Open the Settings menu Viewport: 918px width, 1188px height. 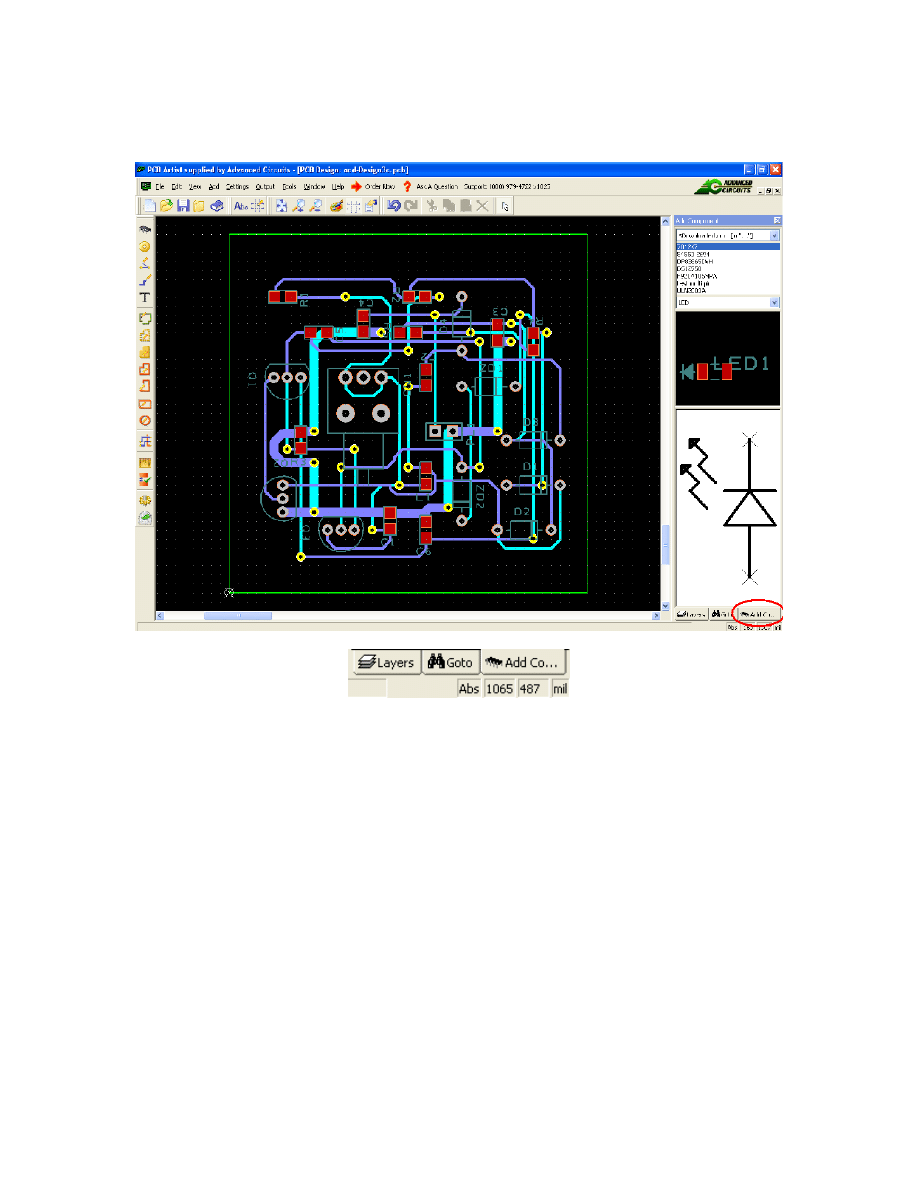tap(237, 186)
